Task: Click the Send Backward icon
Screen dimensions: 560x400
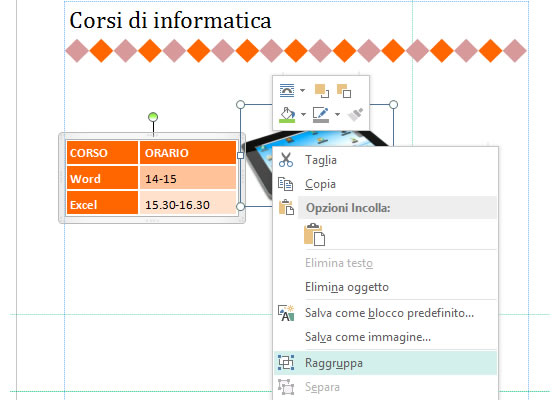Action: pyautogui.click(x=344, y=91)
